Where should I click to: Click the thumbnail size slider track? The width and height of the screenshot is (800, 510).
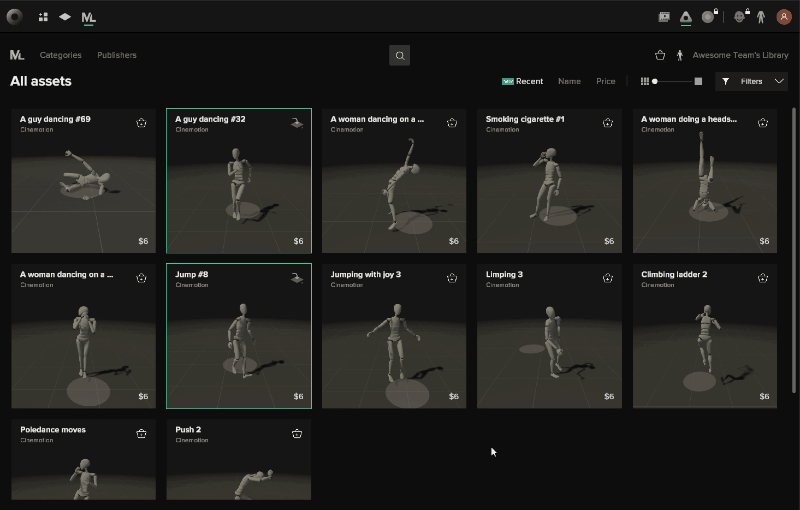click(x=673, y=81)
